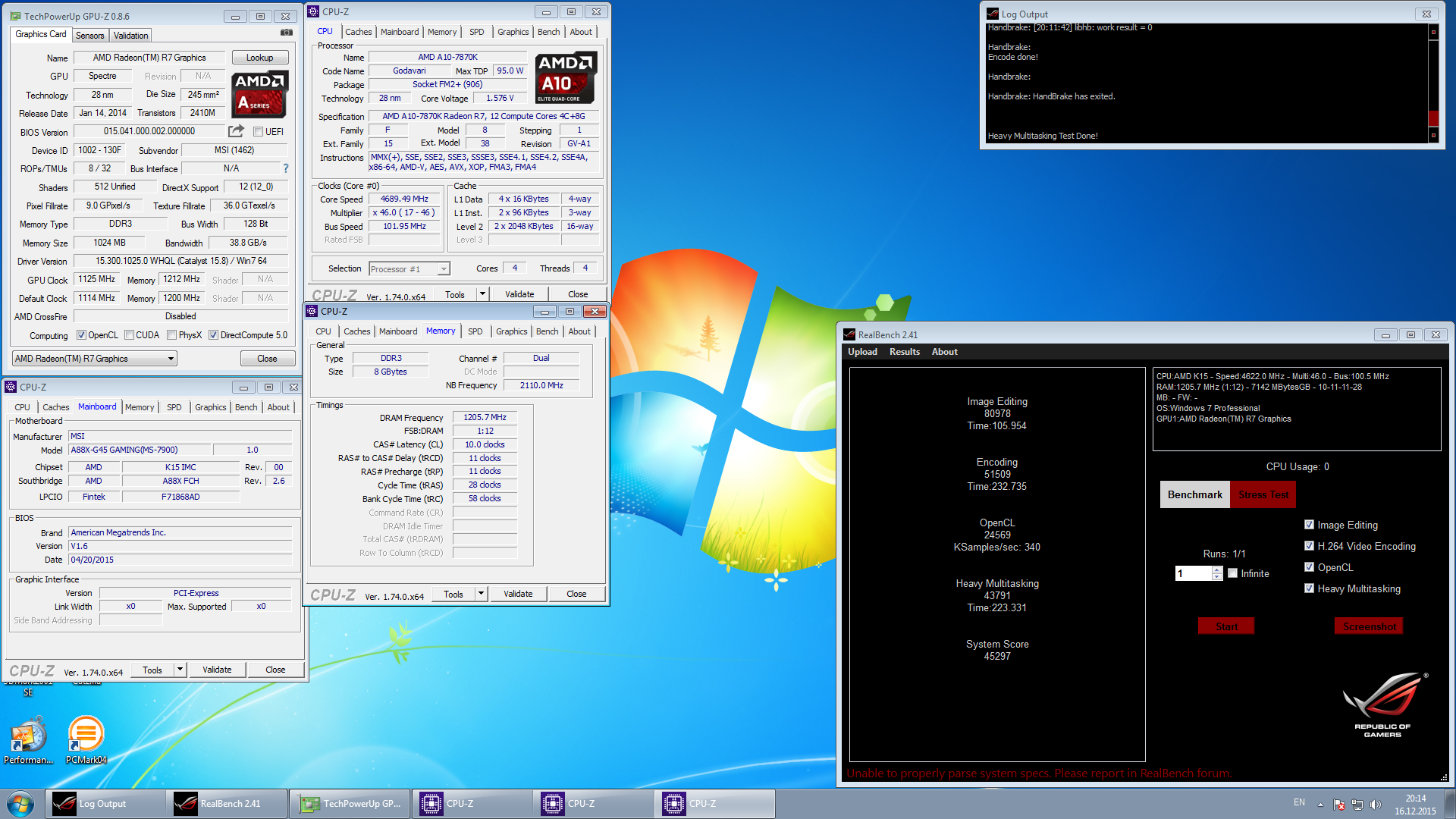
Task: Toggle the UEFI checkbox in GPU-Z
Action: 259,131
